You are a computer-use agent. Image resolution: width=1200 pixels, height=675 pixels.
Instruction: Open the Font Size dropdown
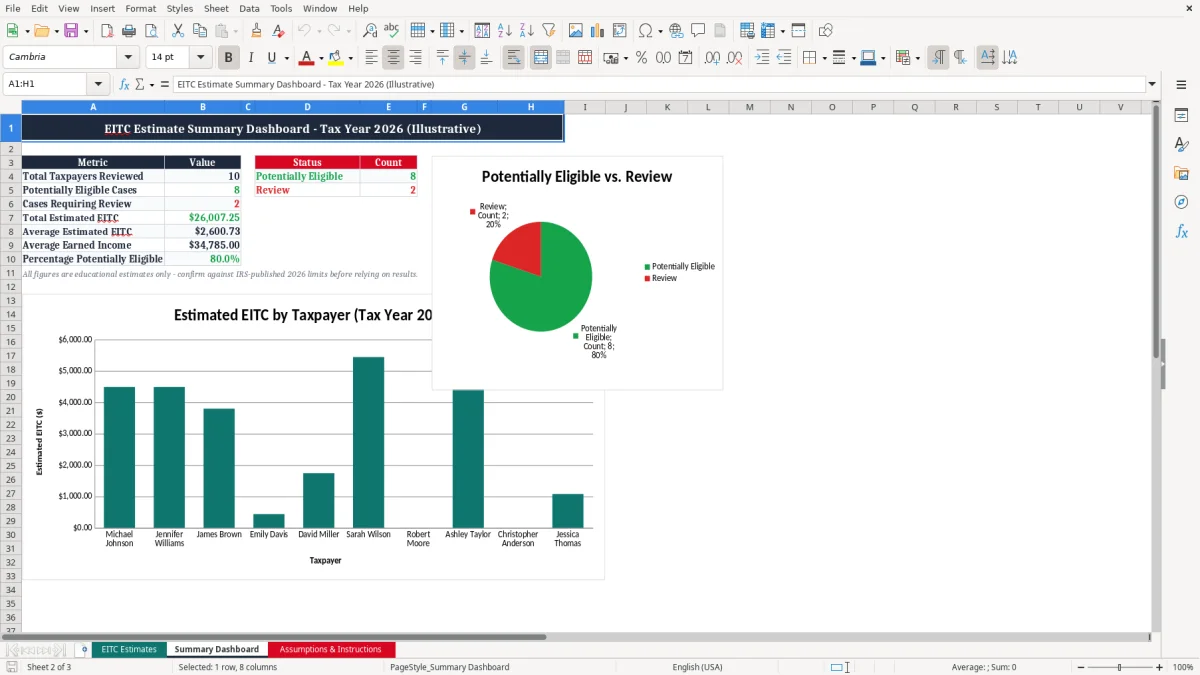[201, 58]
